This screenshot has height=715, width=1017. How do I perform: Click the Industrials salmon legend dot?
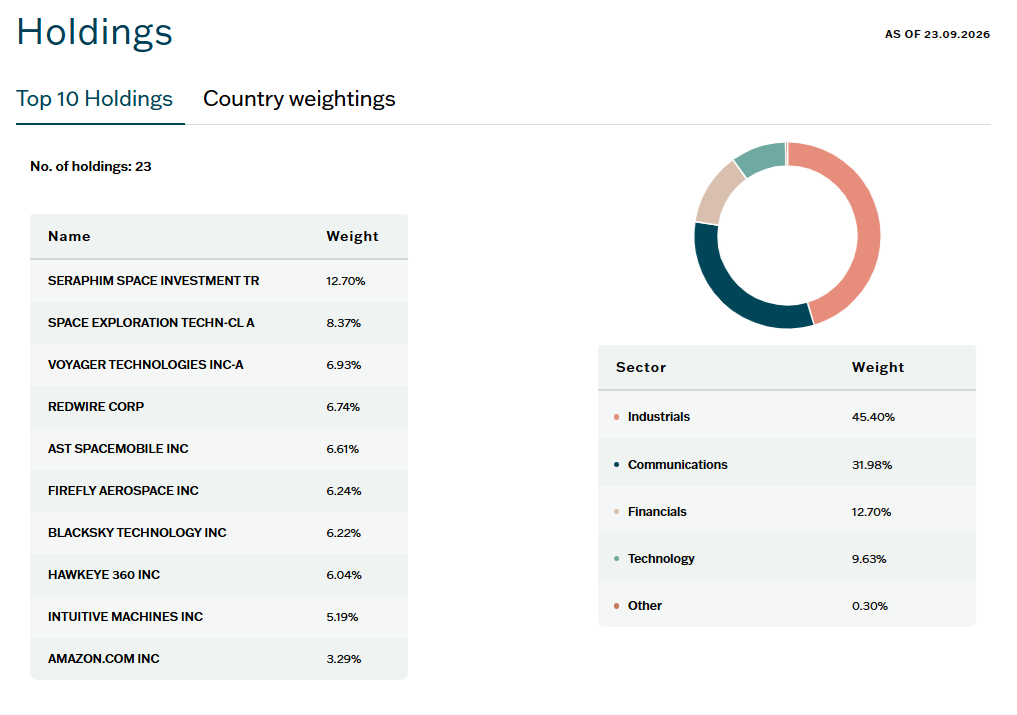coord(616,417)
